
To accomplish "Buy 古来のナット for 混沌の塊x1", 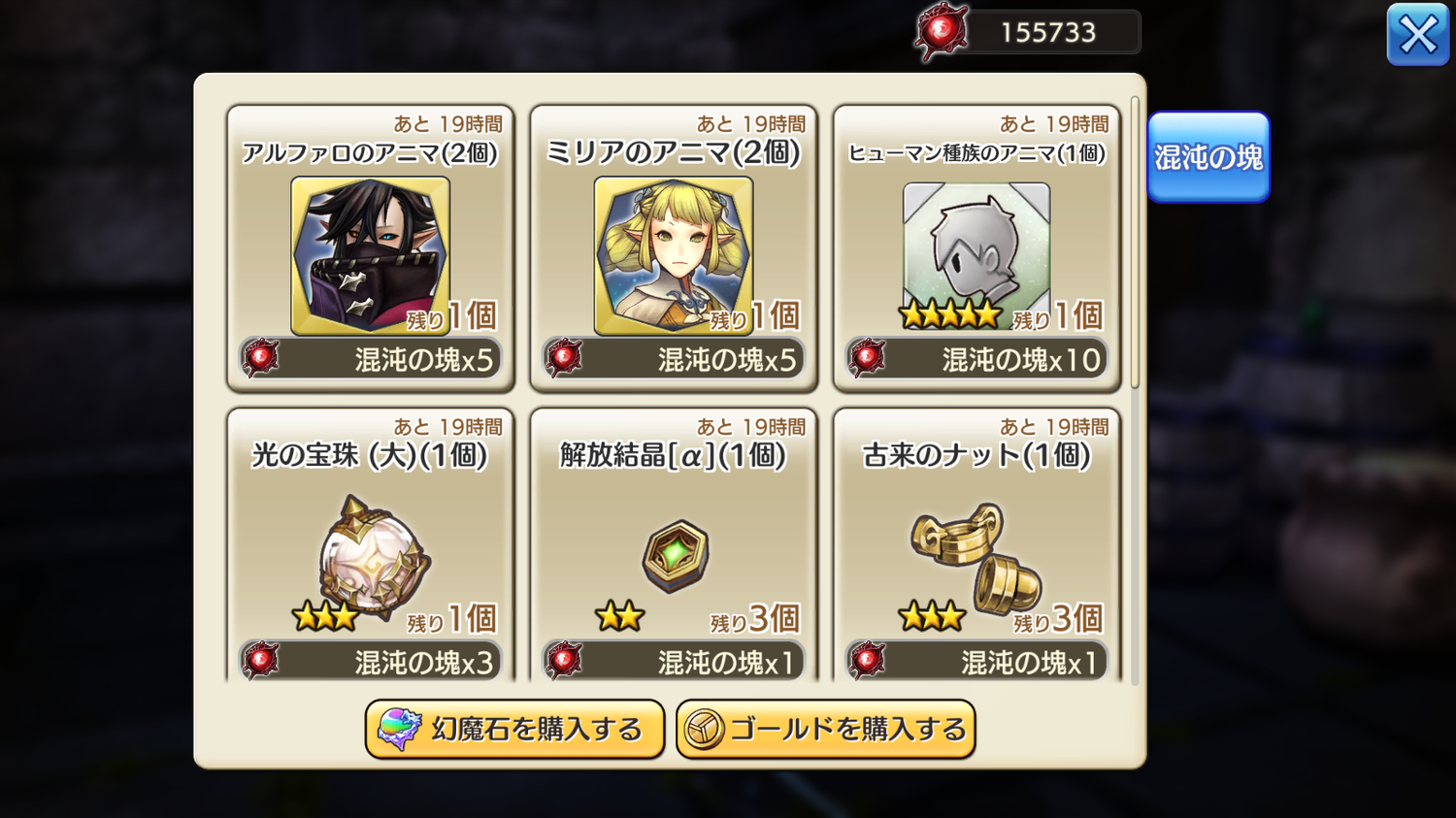I will pos(976,662).
